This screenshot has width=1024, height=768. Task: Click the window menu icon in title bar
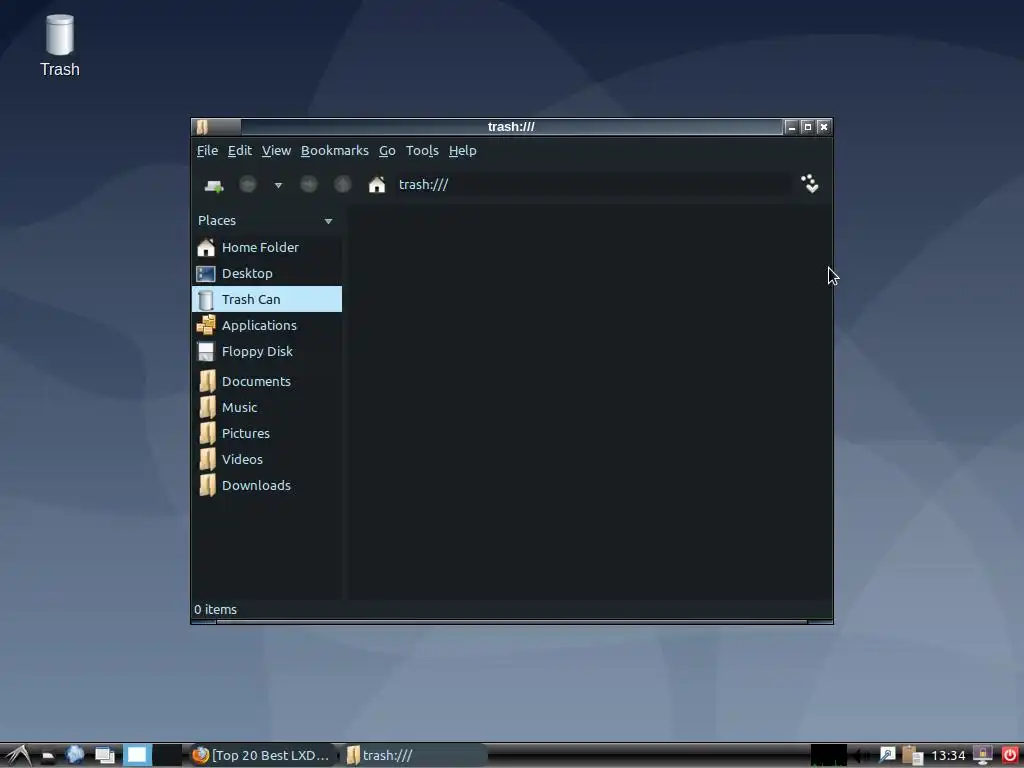[x=202, y=127]
